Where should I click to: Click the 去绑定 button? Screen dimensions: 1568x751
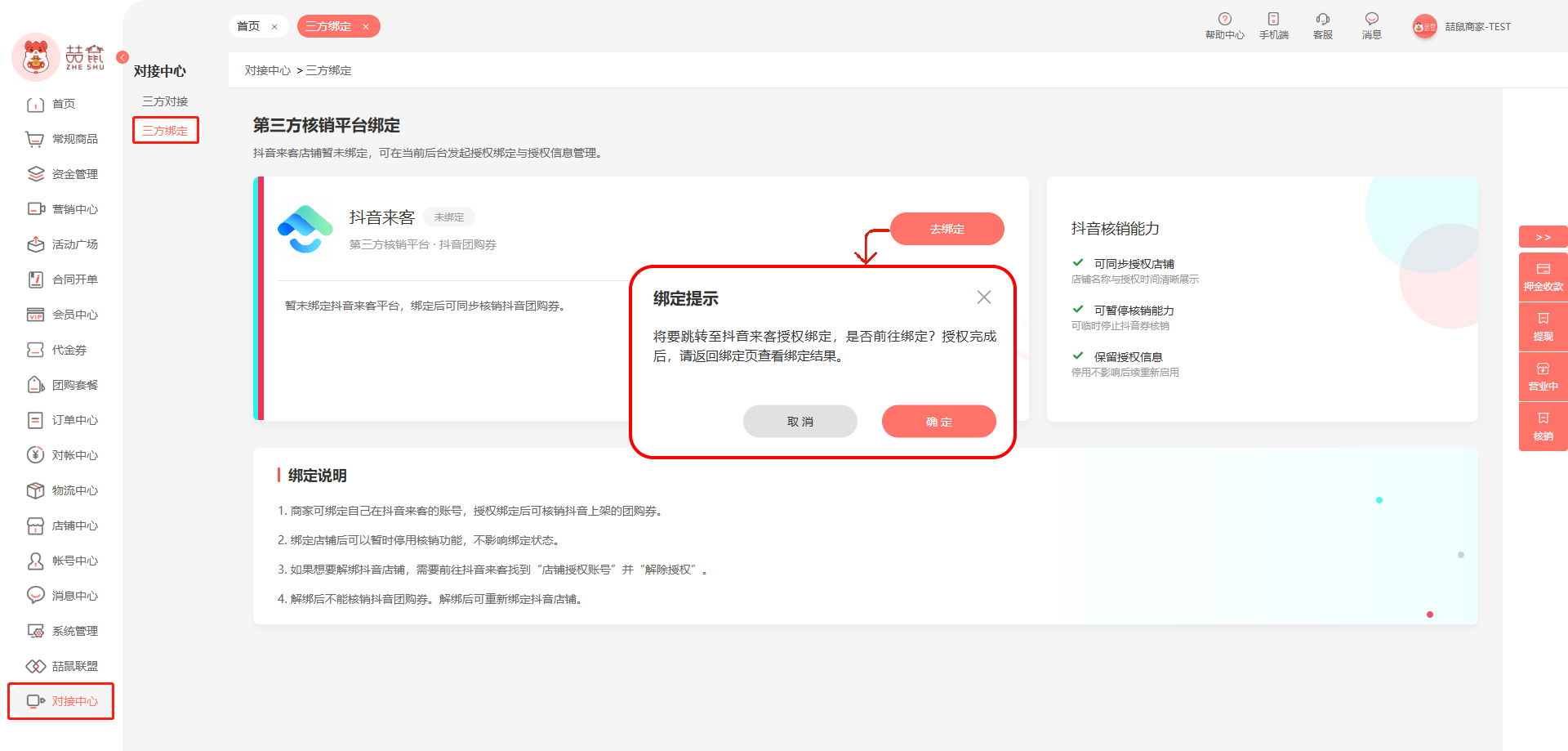coord(947,229)
